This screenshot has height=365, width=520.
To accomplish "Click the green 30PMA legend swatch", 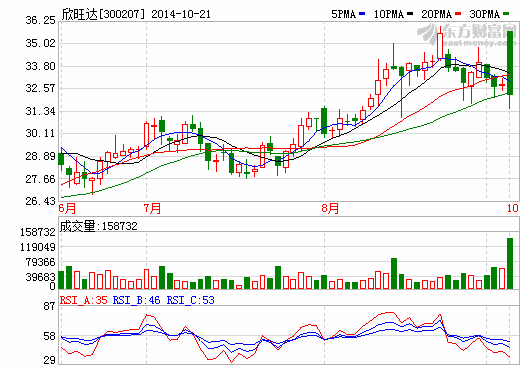I will 506,14.
